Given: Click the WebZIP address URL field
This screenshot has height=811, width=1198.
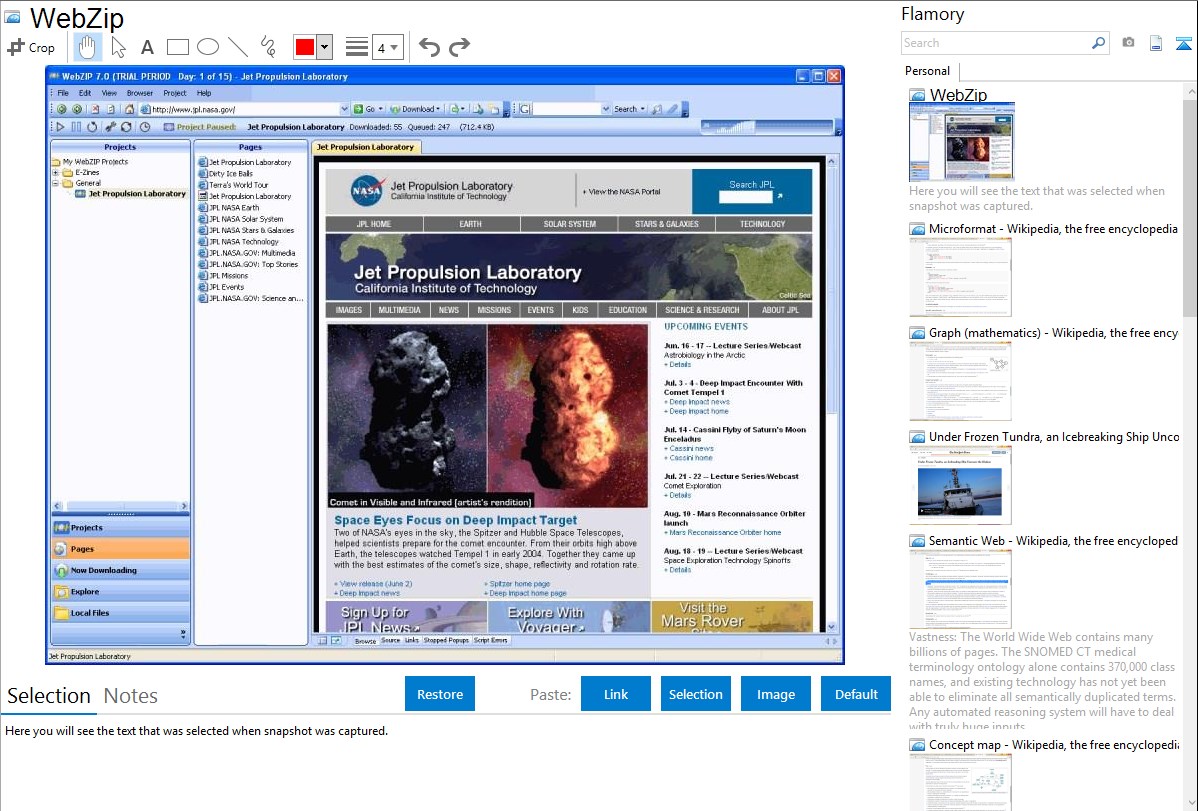Looking at the screenshot, I should [x=244, y=109].
